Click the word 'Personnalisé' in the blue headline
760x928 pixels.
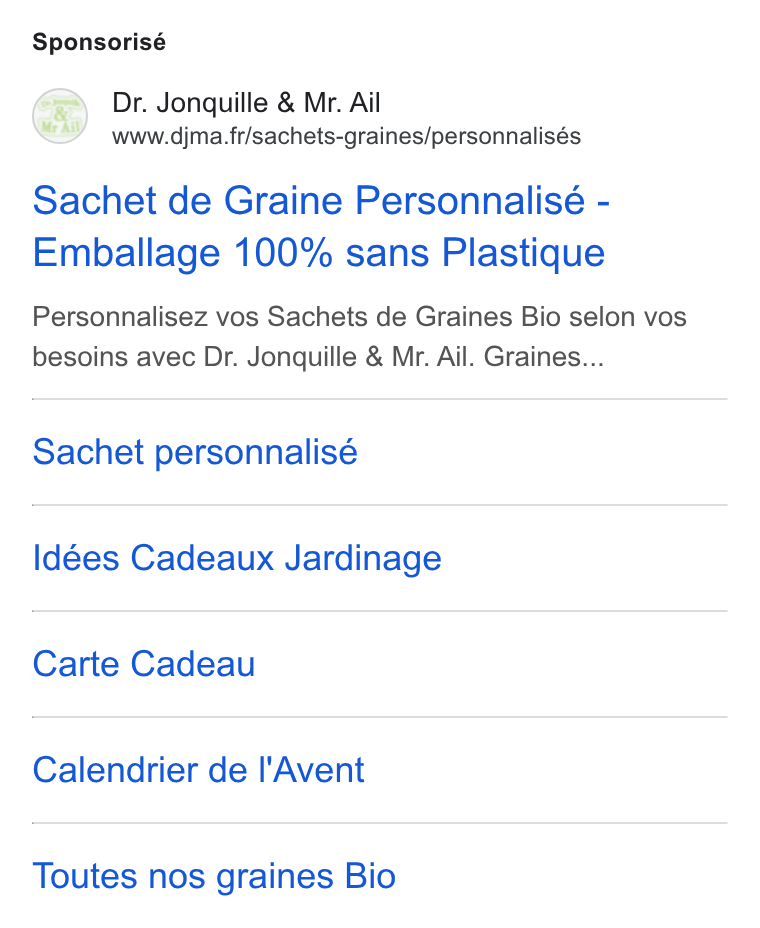pyautogui.click(x=470, y=201)
